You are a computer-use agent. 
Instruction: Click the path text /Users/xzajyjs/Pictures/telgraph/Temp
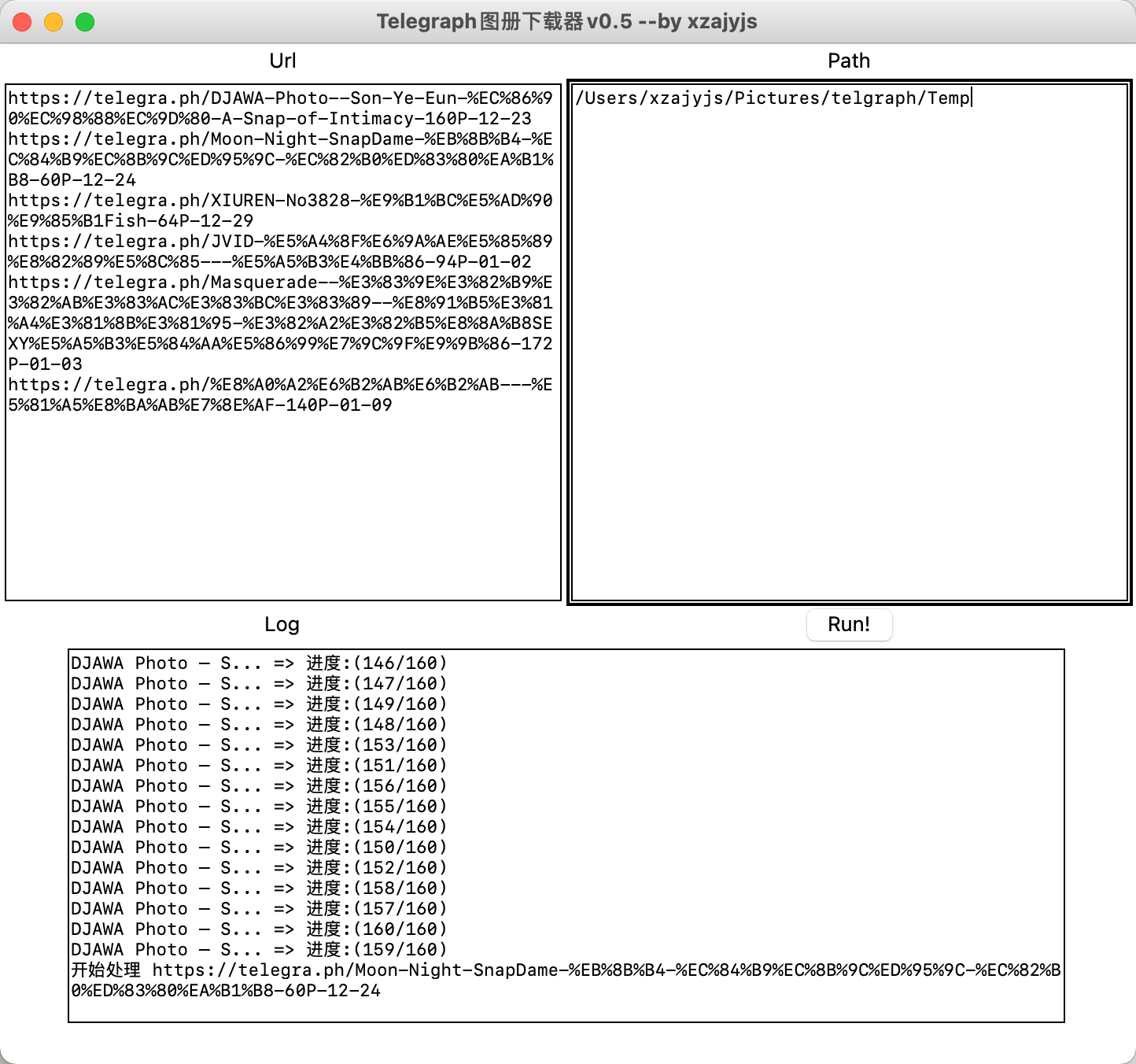(x=773, y=98)
